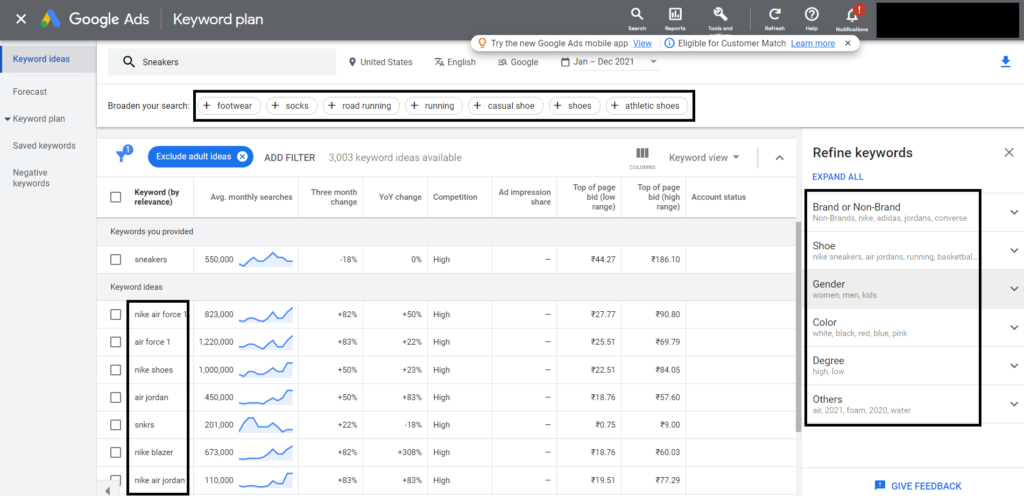This screenshot has width=1024, height=496.
Task: Click GIVE FEEDBACK
Action: [918, 486]
